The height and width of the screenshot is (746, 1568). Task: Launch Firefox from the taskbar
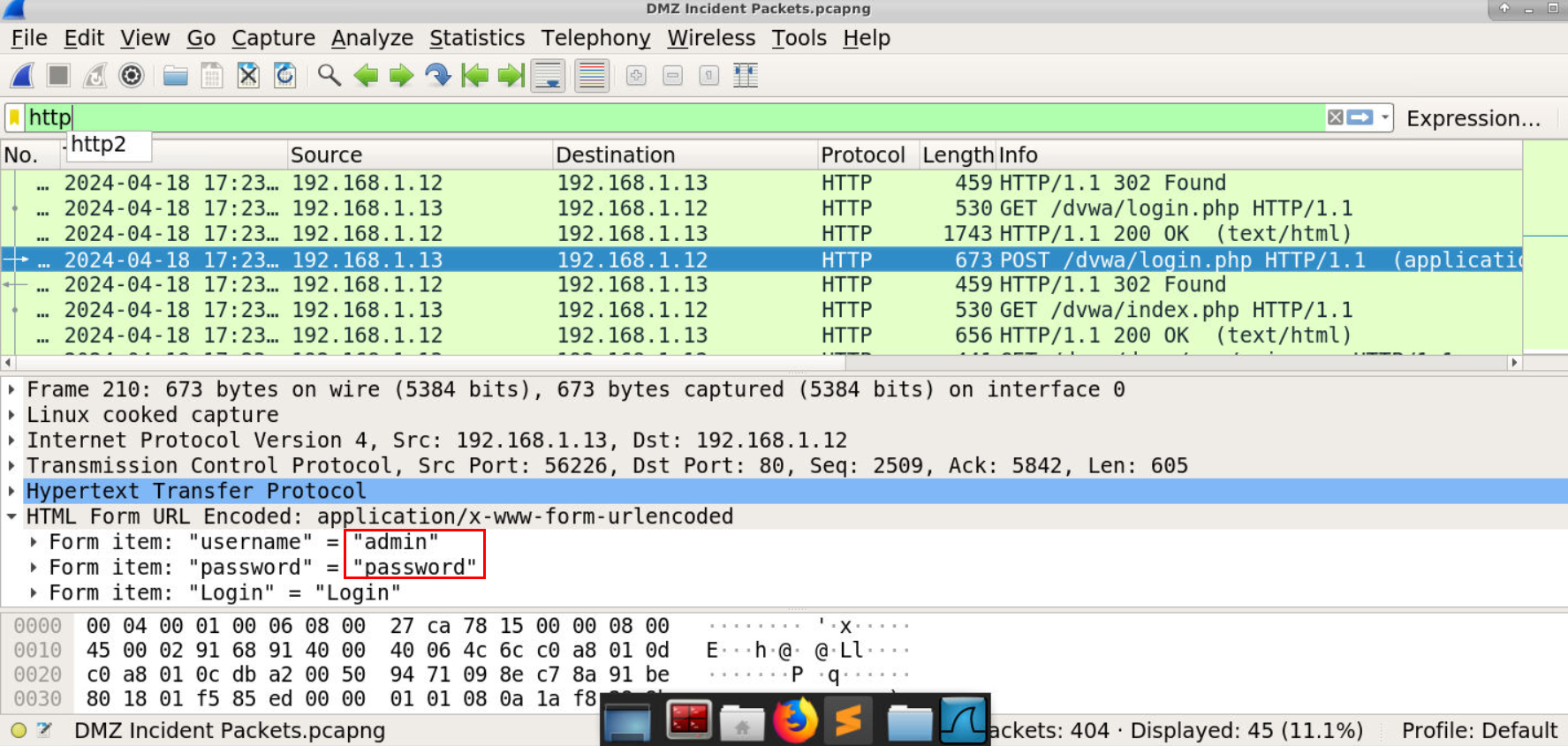[x=795, y=720]
